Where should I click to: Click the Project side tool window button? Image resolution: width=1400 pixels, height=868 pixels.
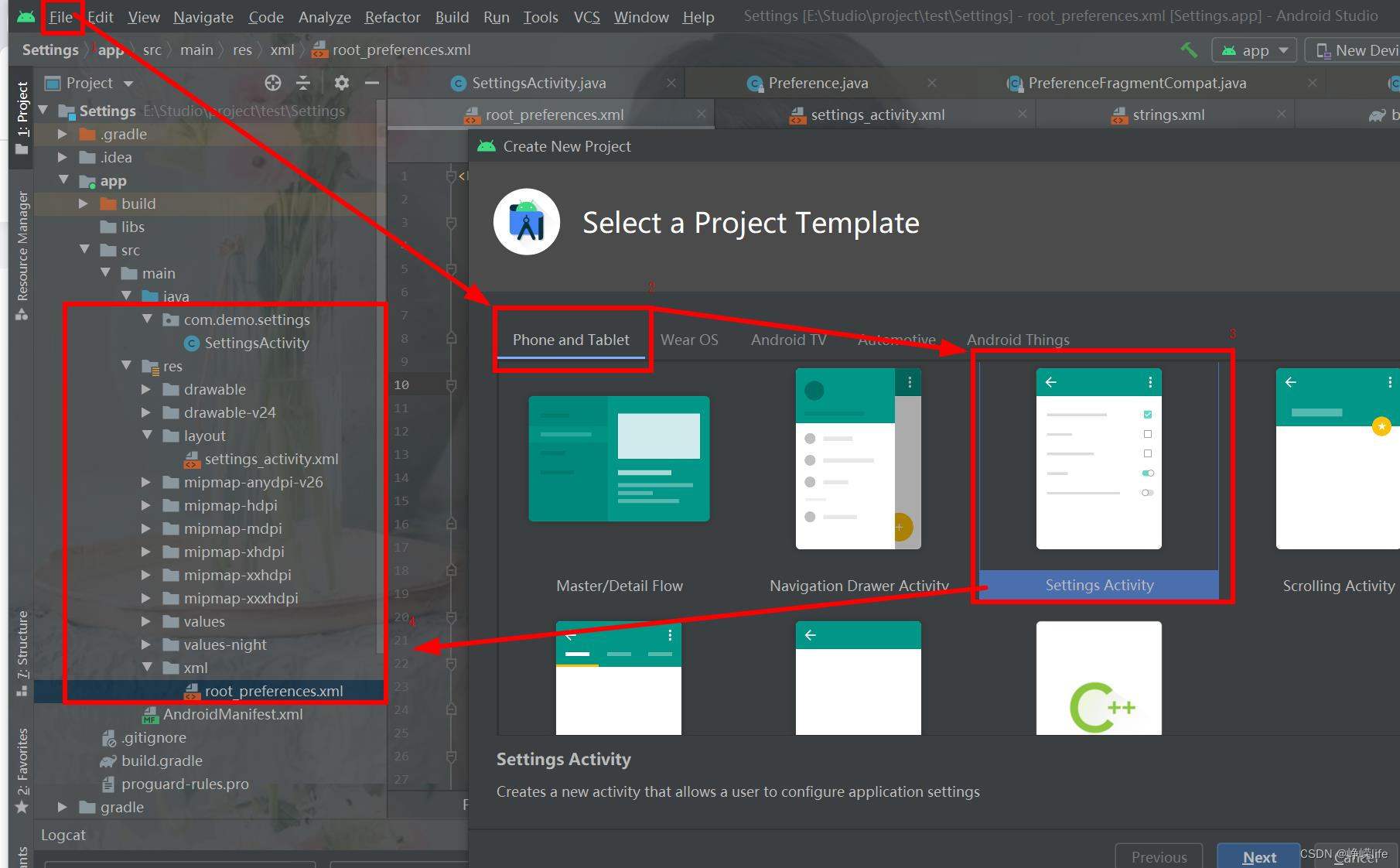click(x=22, y=118)
